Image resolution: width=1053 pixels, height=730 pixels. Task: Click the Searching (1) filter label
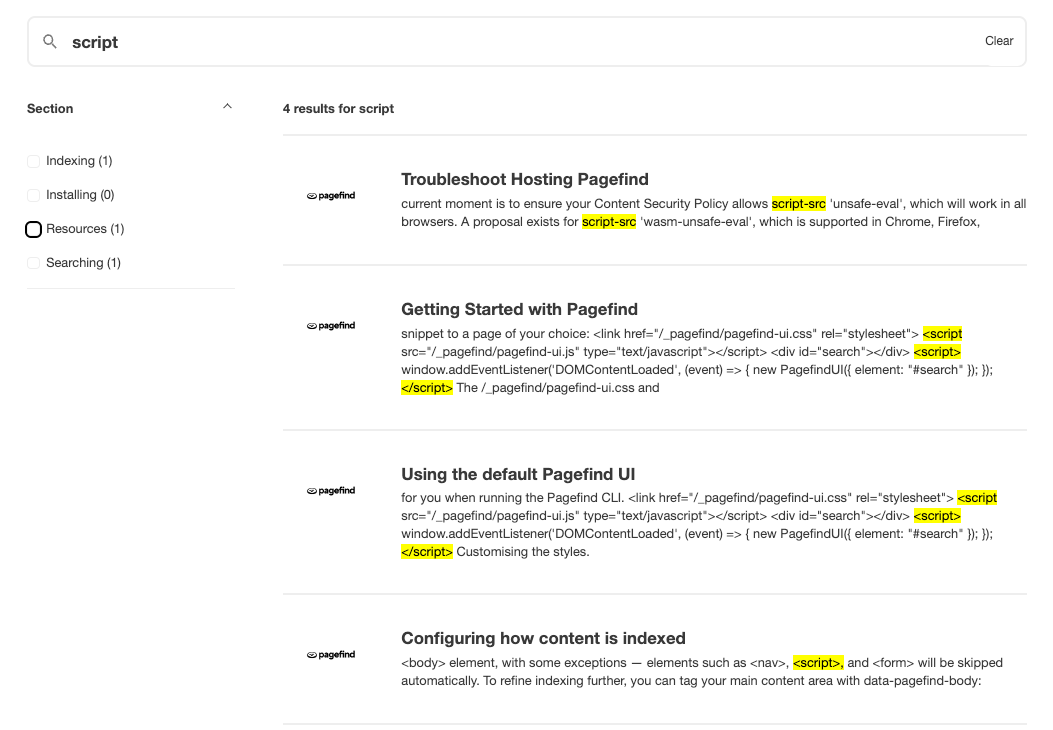pos(83,263)
